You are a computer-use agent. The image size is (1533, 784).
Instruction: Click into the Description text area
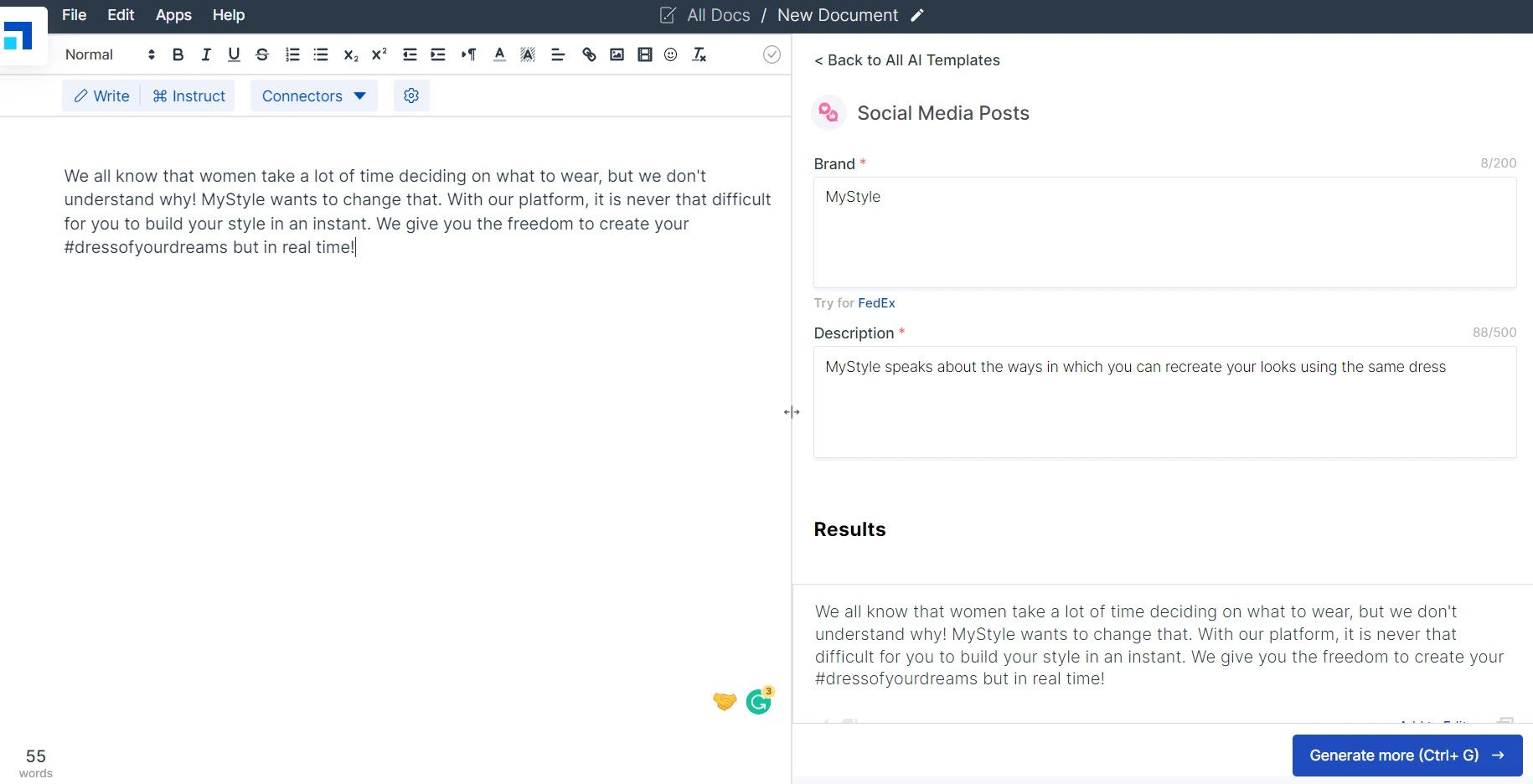[1164, 402]
